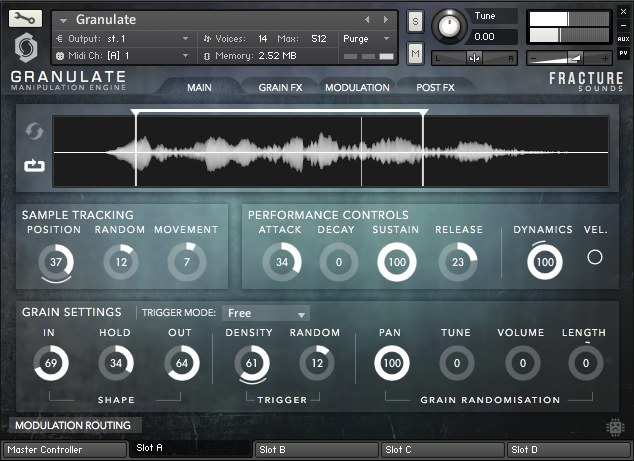Click the Tune value 0.00 field

point(494,37)
